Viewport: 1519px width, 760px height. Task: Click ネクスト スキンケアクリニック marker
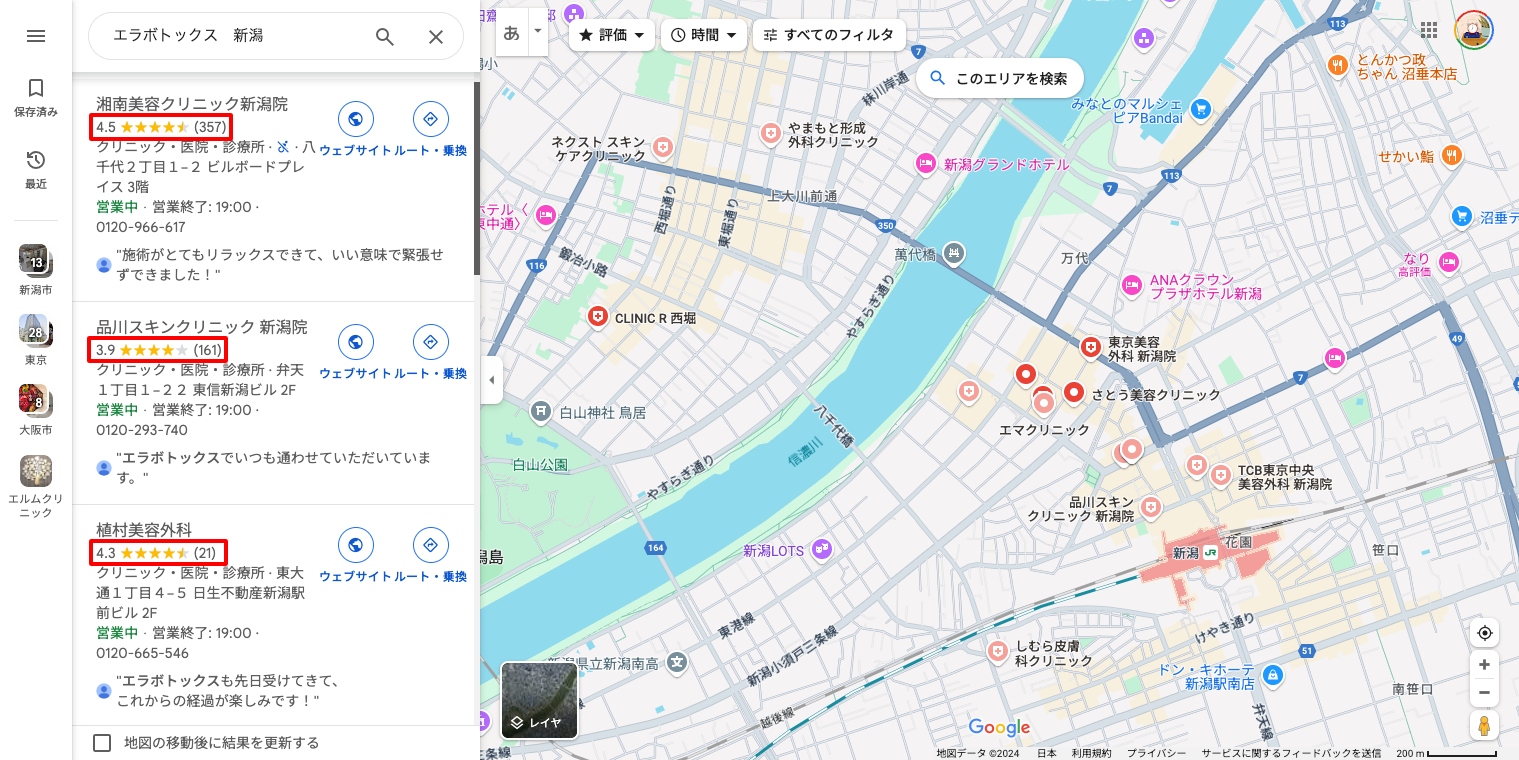[661, 146]
